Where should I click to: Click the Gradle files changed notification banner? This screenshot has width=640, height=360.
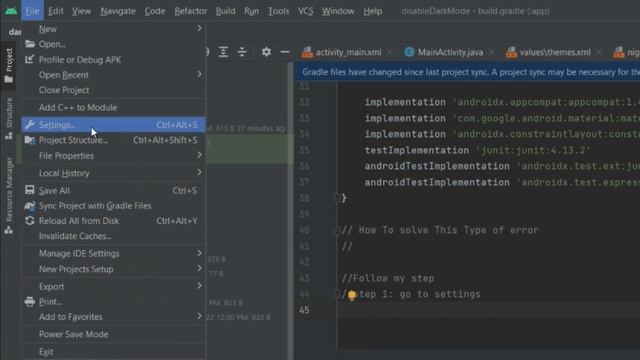point(468,72)
